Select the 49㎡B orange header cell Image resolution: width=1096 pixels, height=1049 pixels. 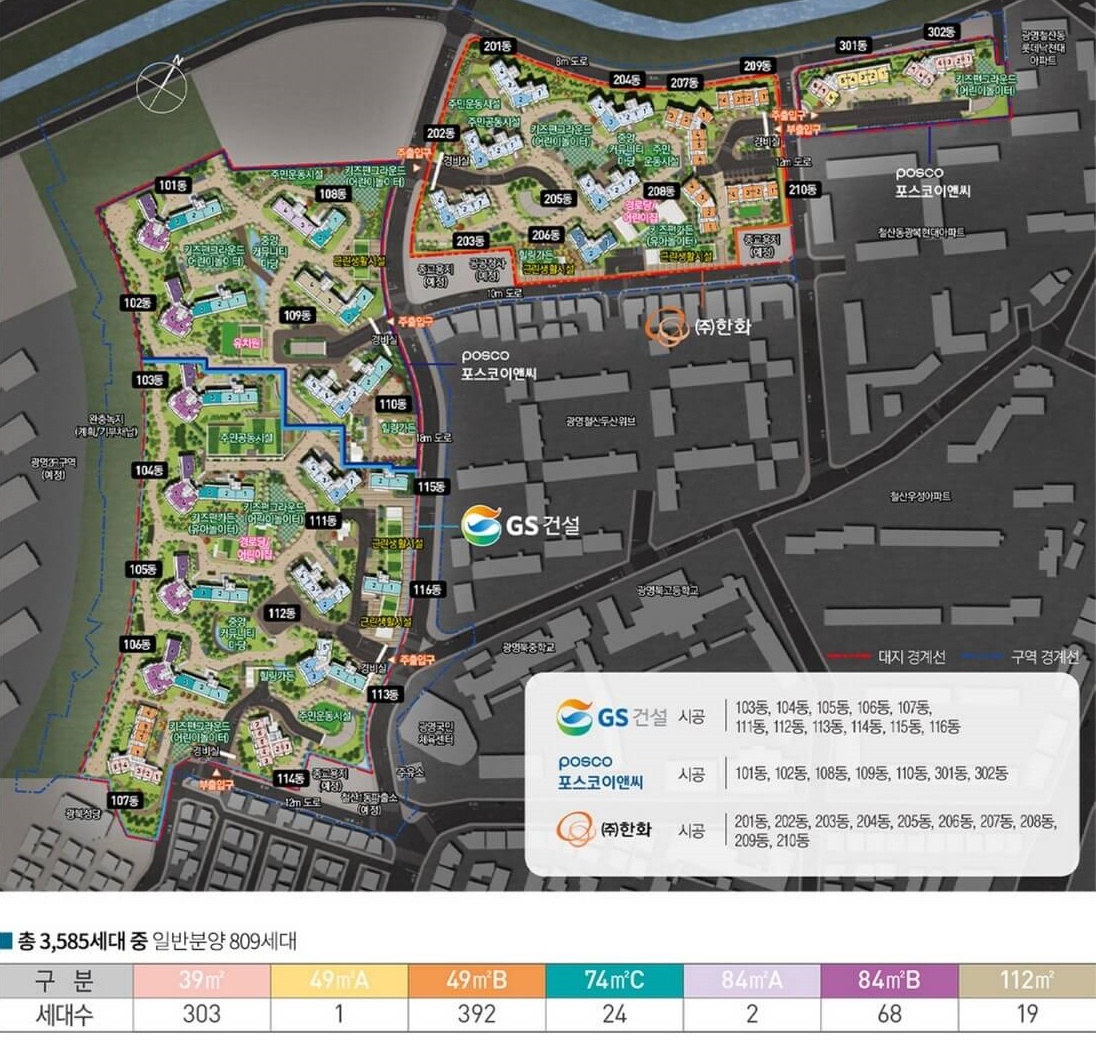click(x=477, y=980)
